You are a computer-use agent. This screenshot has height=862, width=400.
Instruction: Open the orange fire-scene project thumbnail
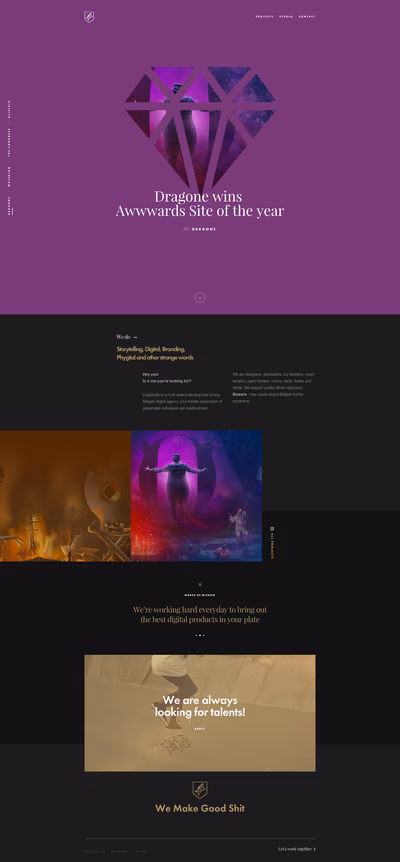65,496
